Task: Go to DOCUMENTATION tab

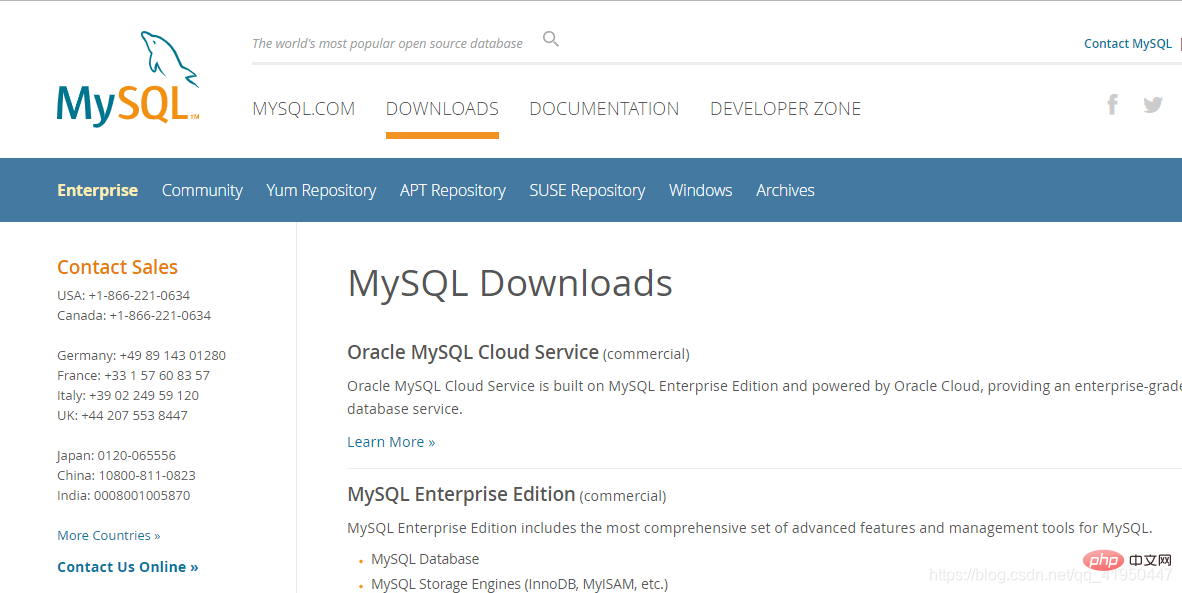Action: (x=604, y=109)
